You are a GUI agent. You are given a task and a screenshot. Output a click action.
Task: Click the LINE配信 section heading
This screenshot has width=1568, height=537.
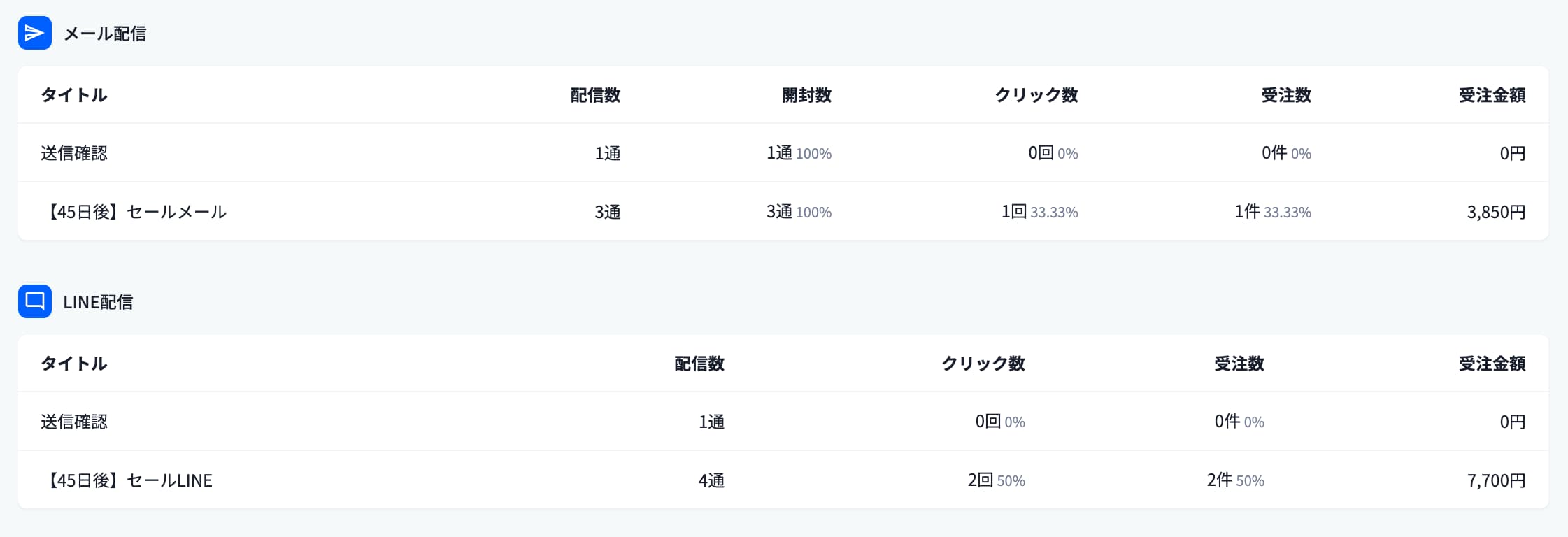pos(98,302)
